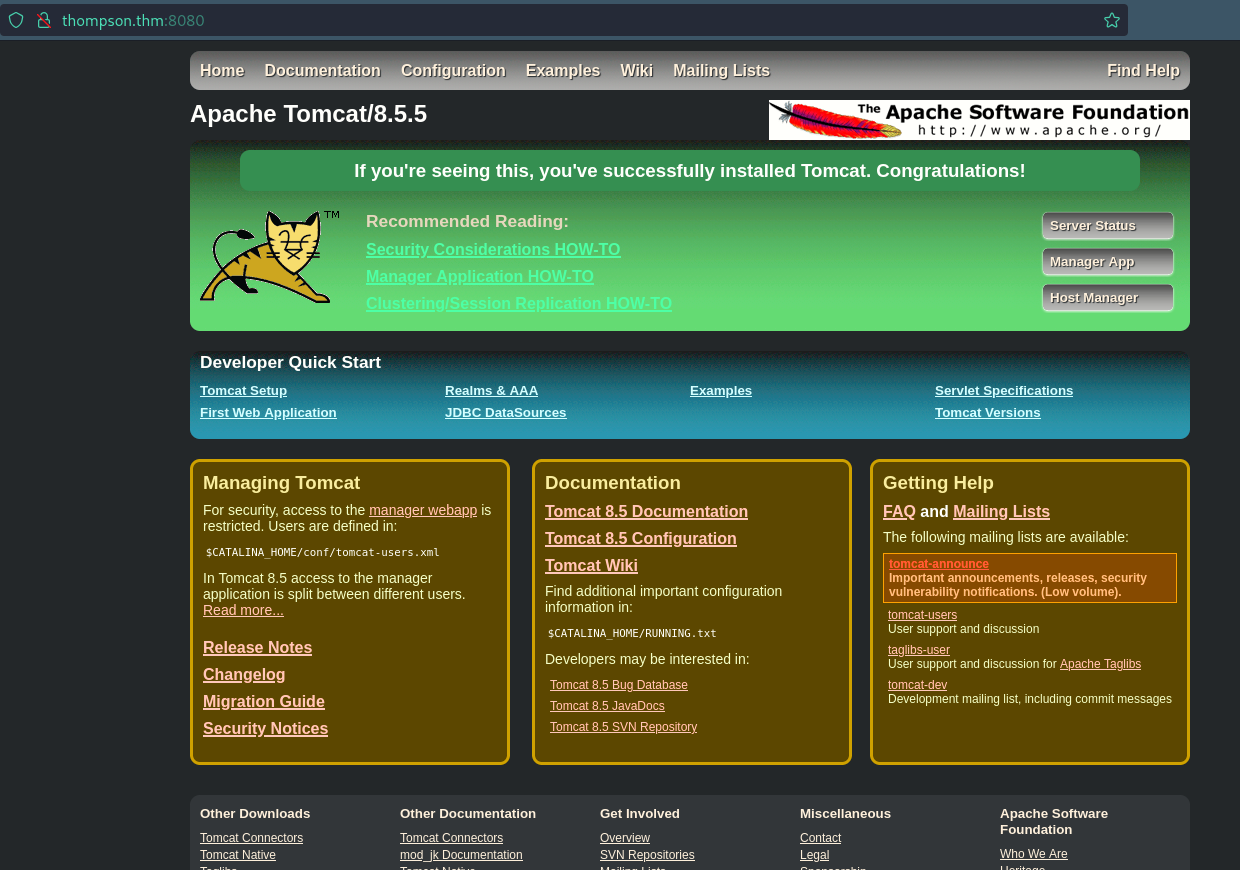Browse the Tomcat 8.5 JavaDocs link
Viewport: 1240px width, 870px height.
tap(607, 706)
